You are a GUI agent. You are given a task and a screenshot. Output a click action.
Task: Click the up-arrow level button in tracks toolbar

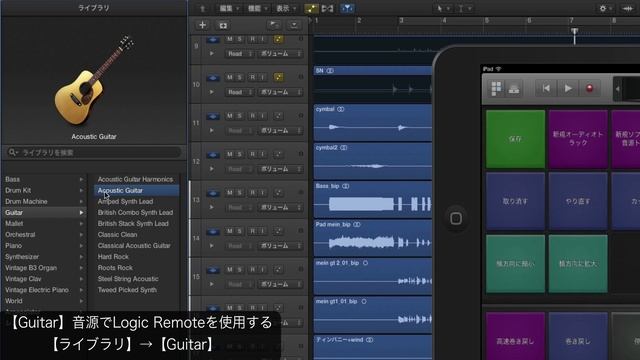[202, 8]
